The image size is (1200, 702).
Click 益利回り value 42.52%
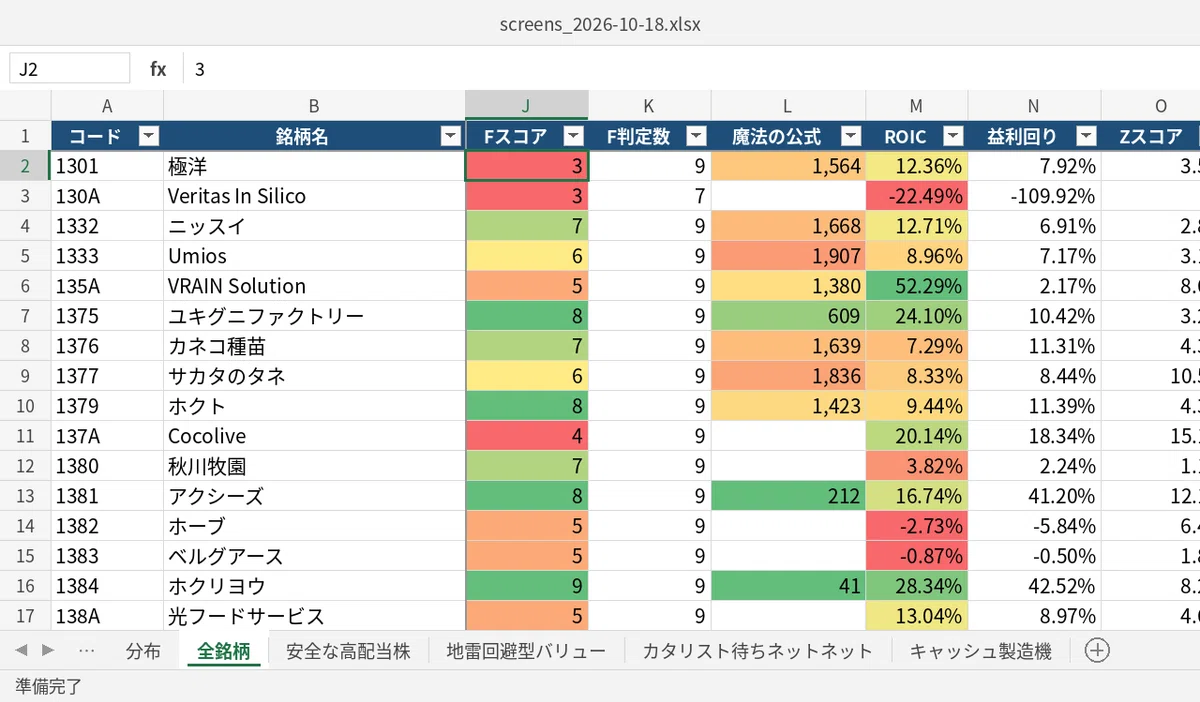tap(1034, 586)
